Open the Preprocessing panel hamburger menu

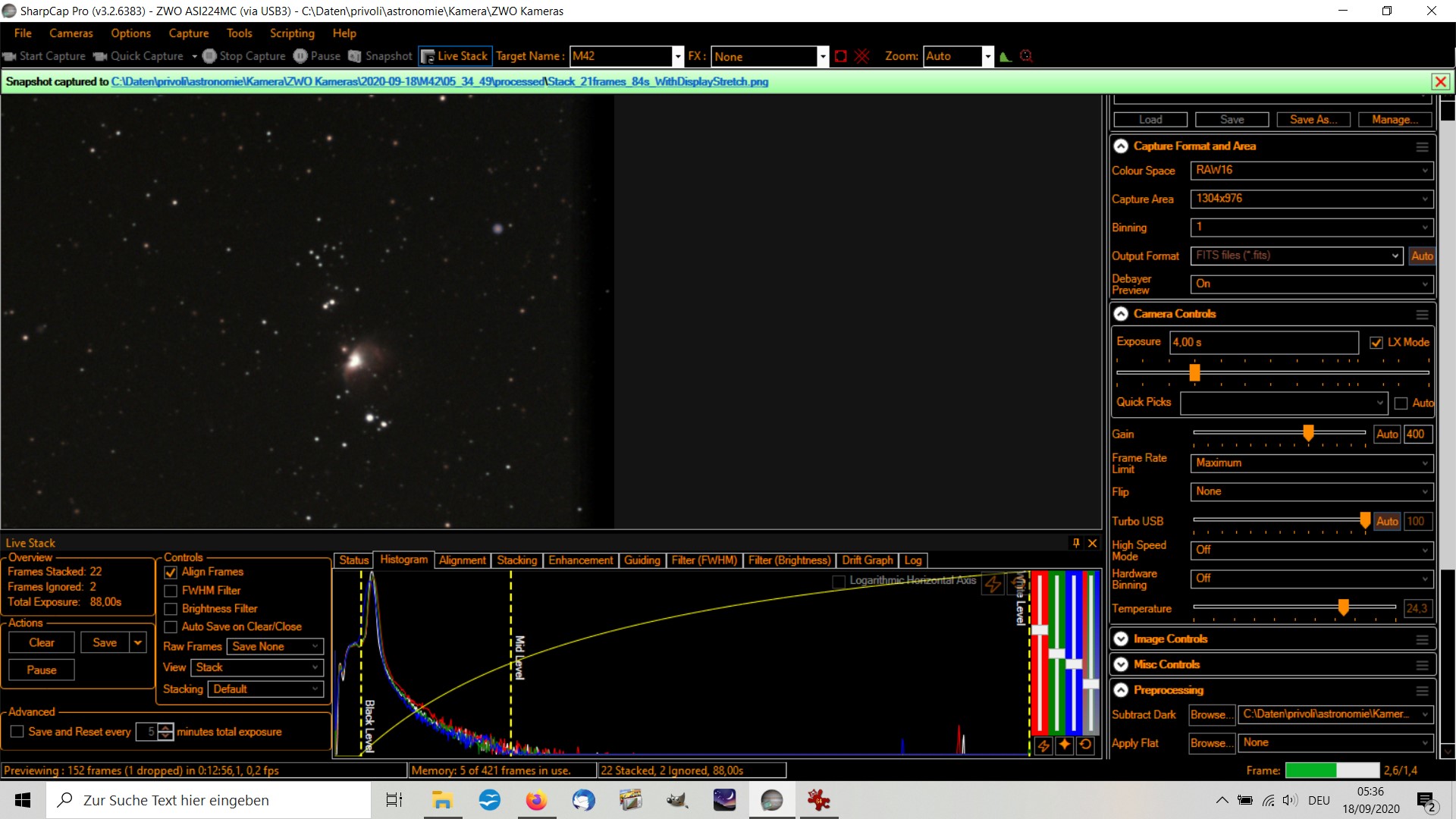pyautogui.click(x=1422, y=690)
